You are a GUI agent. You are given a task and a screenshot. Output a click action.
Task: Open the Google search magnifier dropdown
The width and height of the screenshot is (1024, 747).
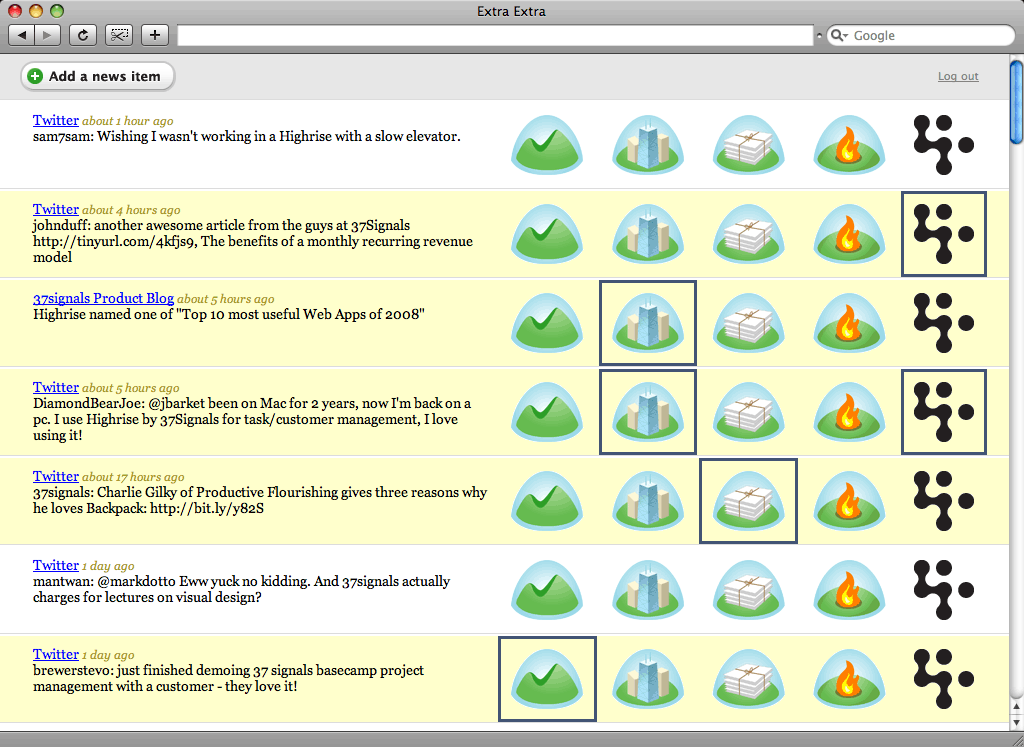[839, 35]
